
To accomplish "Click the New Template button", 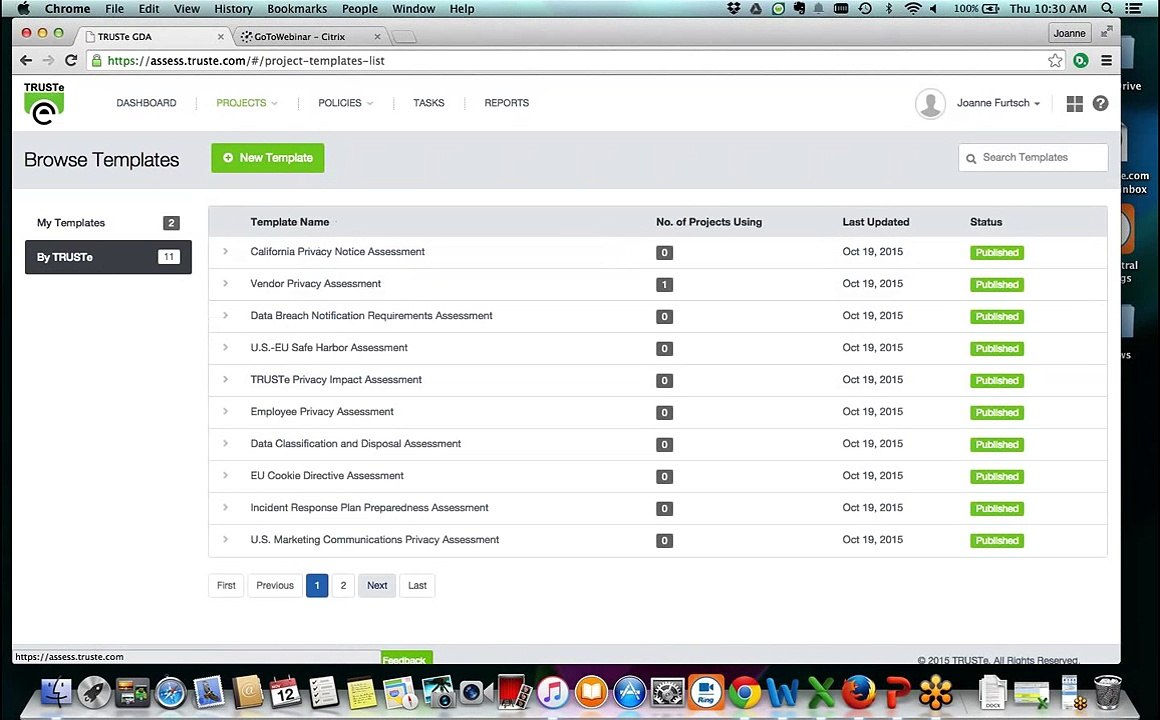I will pyautogui.click(x=268, y=158).
